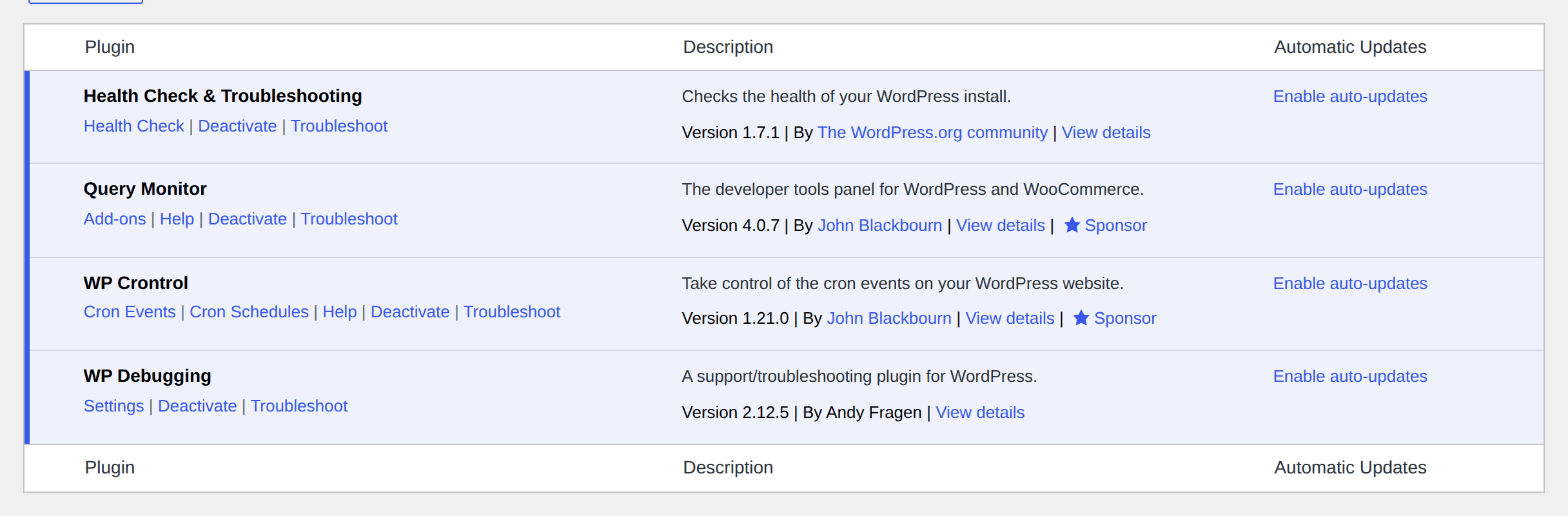1568x516 pixels.
Task: Click the top Plugin column header
Action: pyautogui.click(x=110, y=47)
